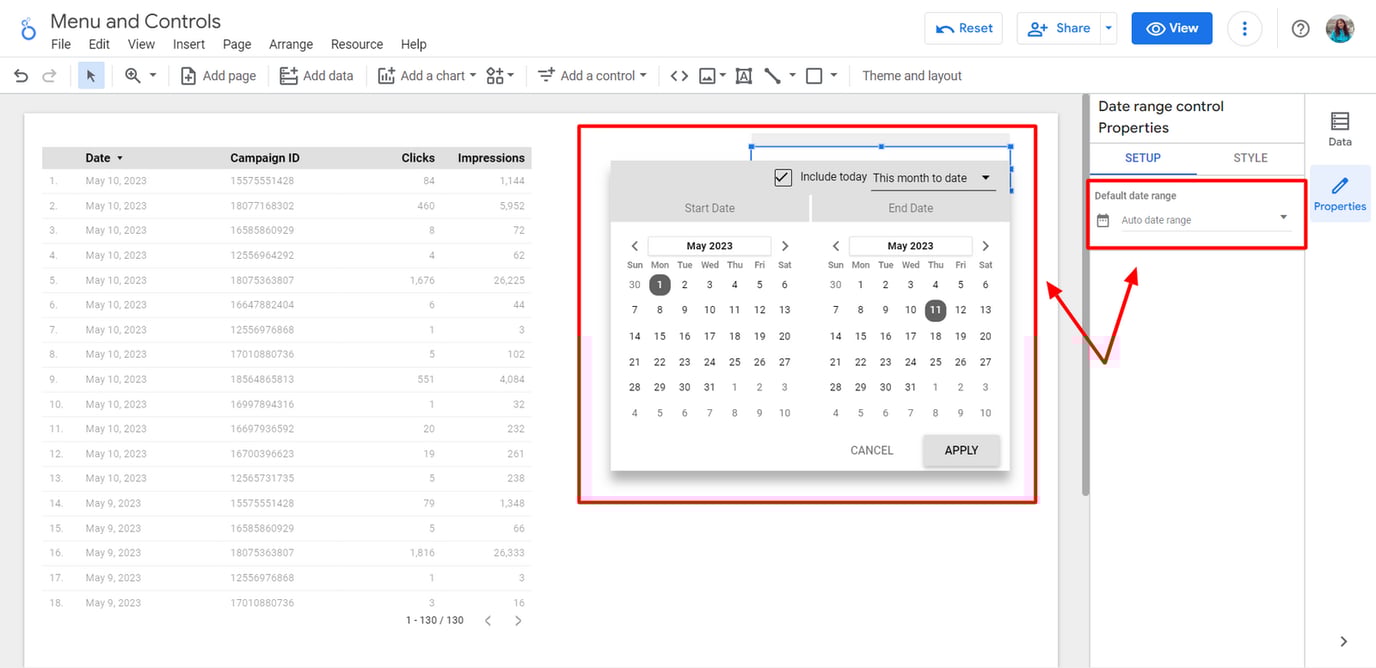Switch to the STYLE tab
Image resolution: width=1376 pixels, height=668 pixels.
point(1248,158)
